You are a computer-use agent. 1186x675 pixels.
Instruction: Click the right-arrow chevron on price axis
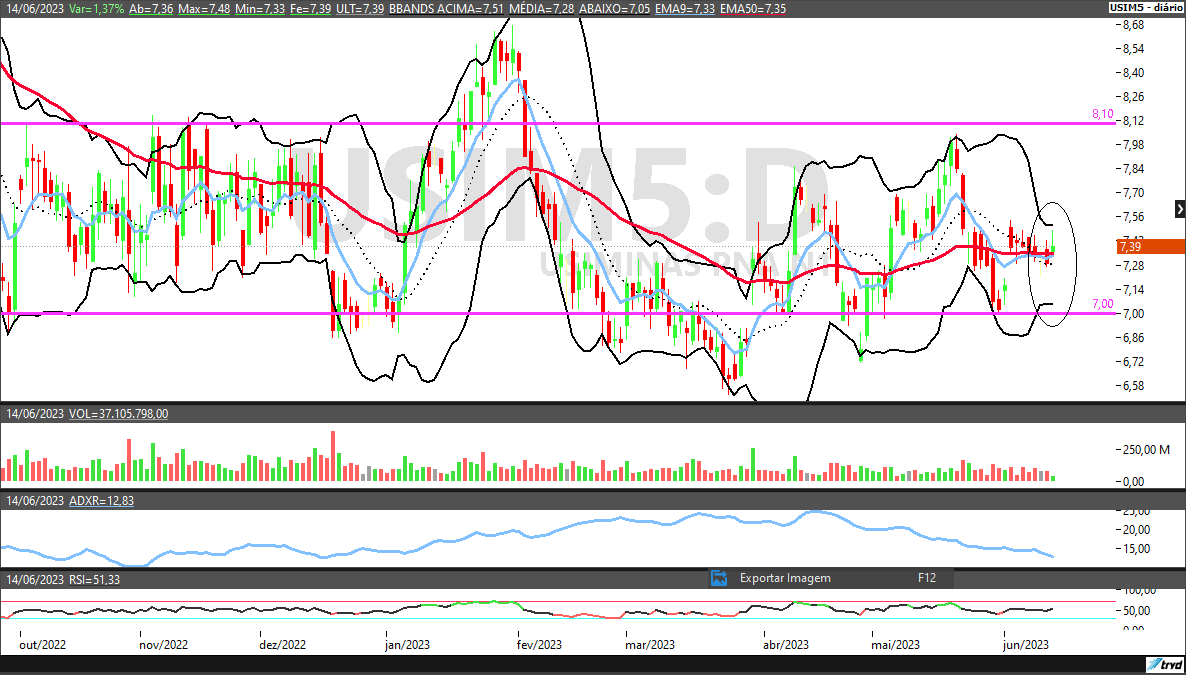[1180, 209]
